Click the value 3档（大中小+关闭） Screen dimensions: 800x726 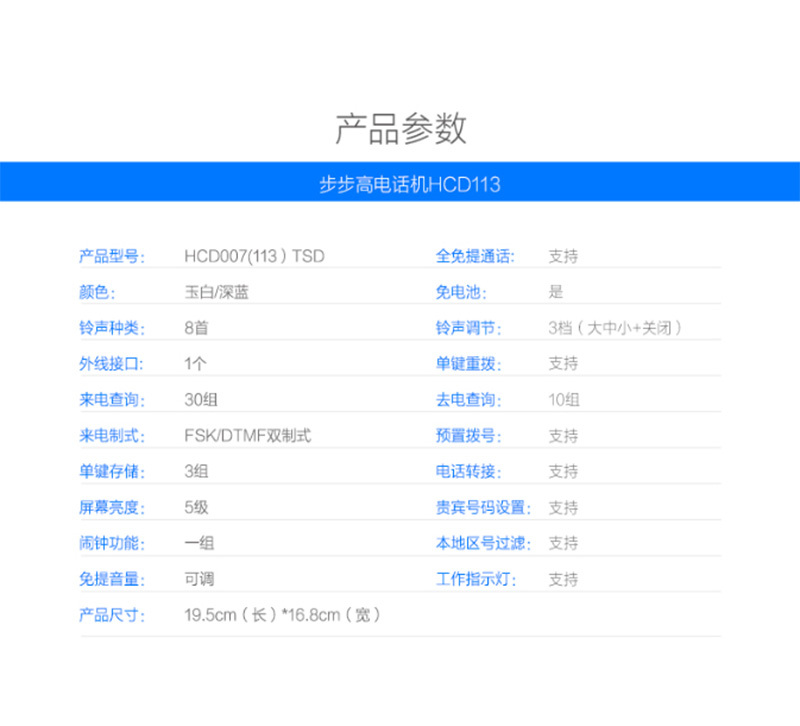tap(615, 328)
